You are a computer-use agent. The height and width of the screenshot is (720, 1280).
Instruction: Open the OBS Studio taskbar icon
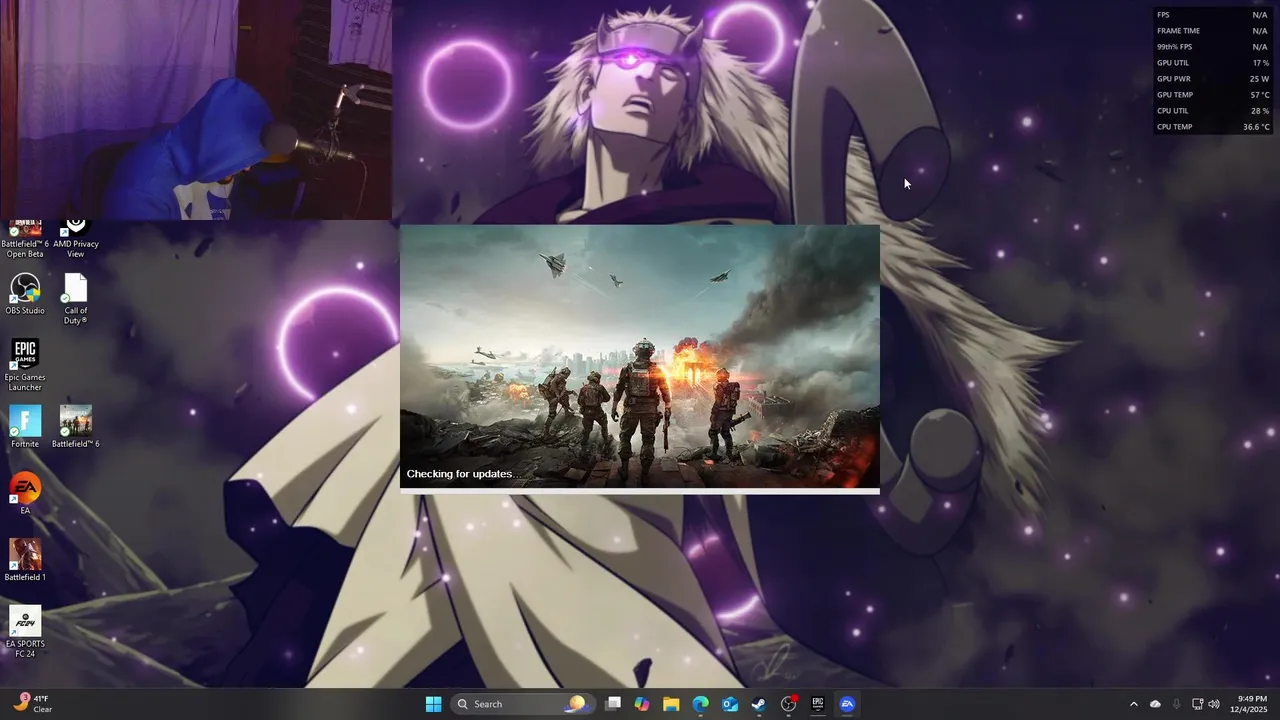click(789, 704)
